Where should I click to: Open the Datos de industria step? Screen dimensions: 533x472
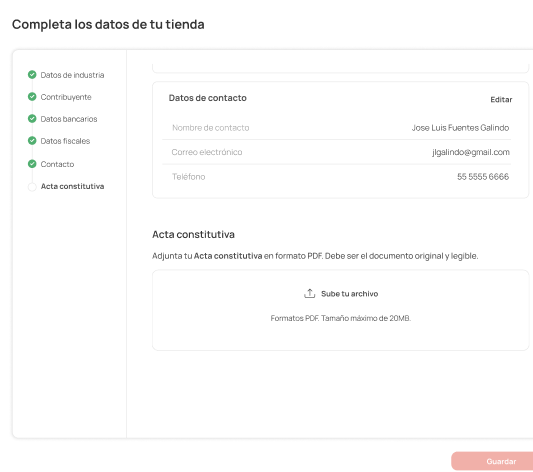tap(72, 75)
